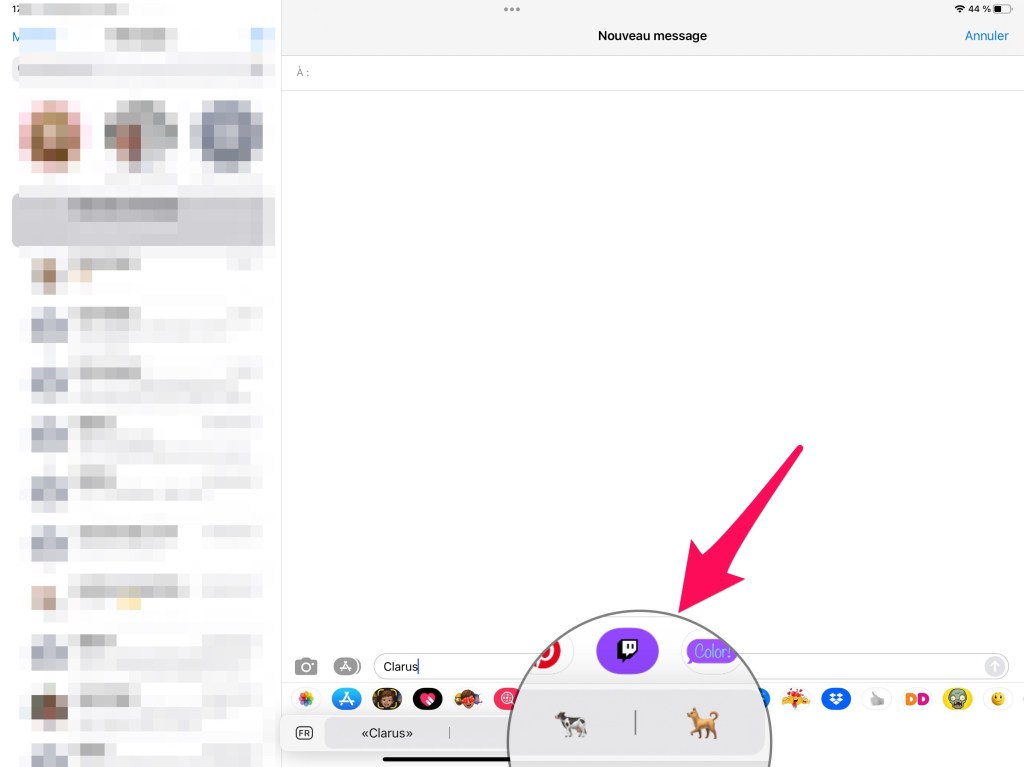Cancel the new message with Annuler
This screenshot has height=767, width=1024.
pyautogui.click(x=985, y=36)
